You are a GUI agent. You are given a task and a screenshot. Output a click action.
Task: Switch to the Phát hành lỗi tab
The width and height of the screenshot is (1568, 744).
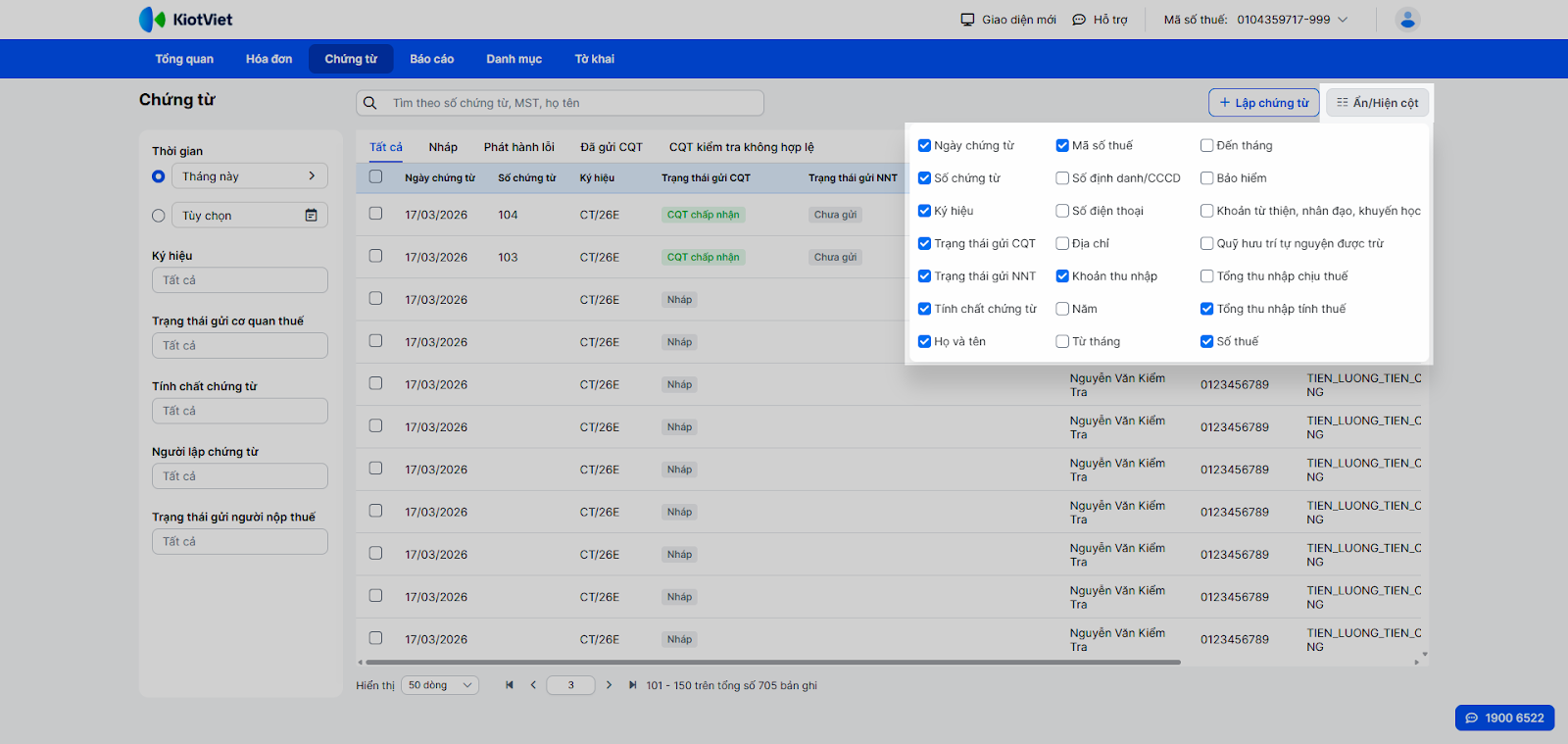[x=518, y=147]
